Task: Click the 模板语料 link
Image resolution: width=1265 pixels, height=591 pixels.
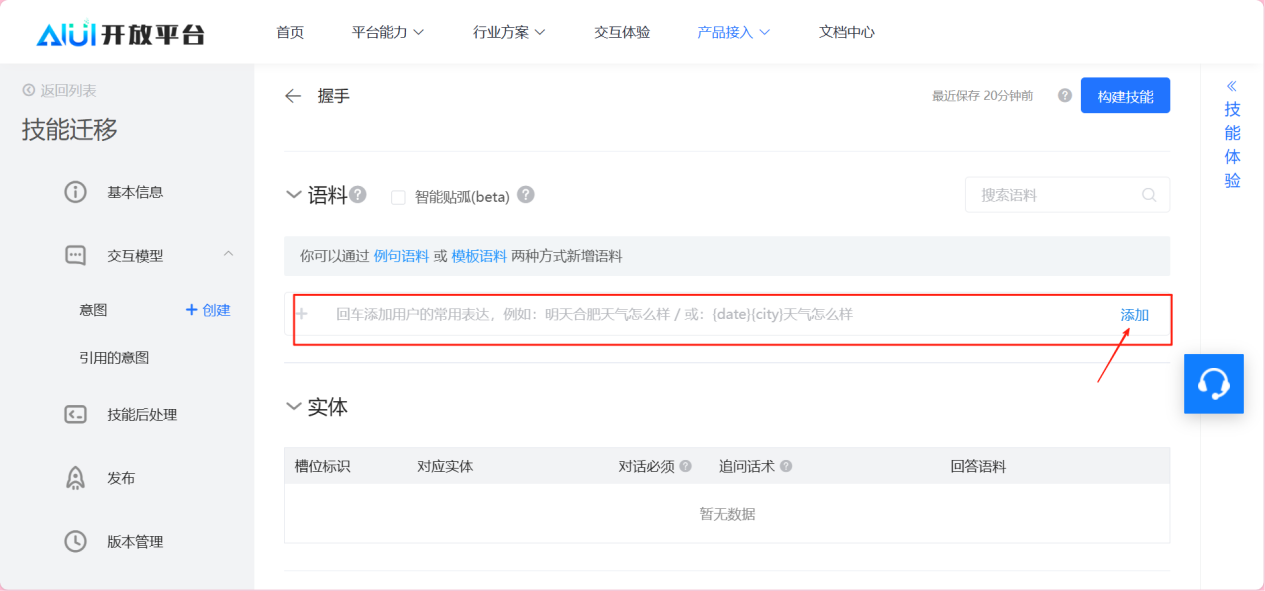Action: [x=479, y=256]
